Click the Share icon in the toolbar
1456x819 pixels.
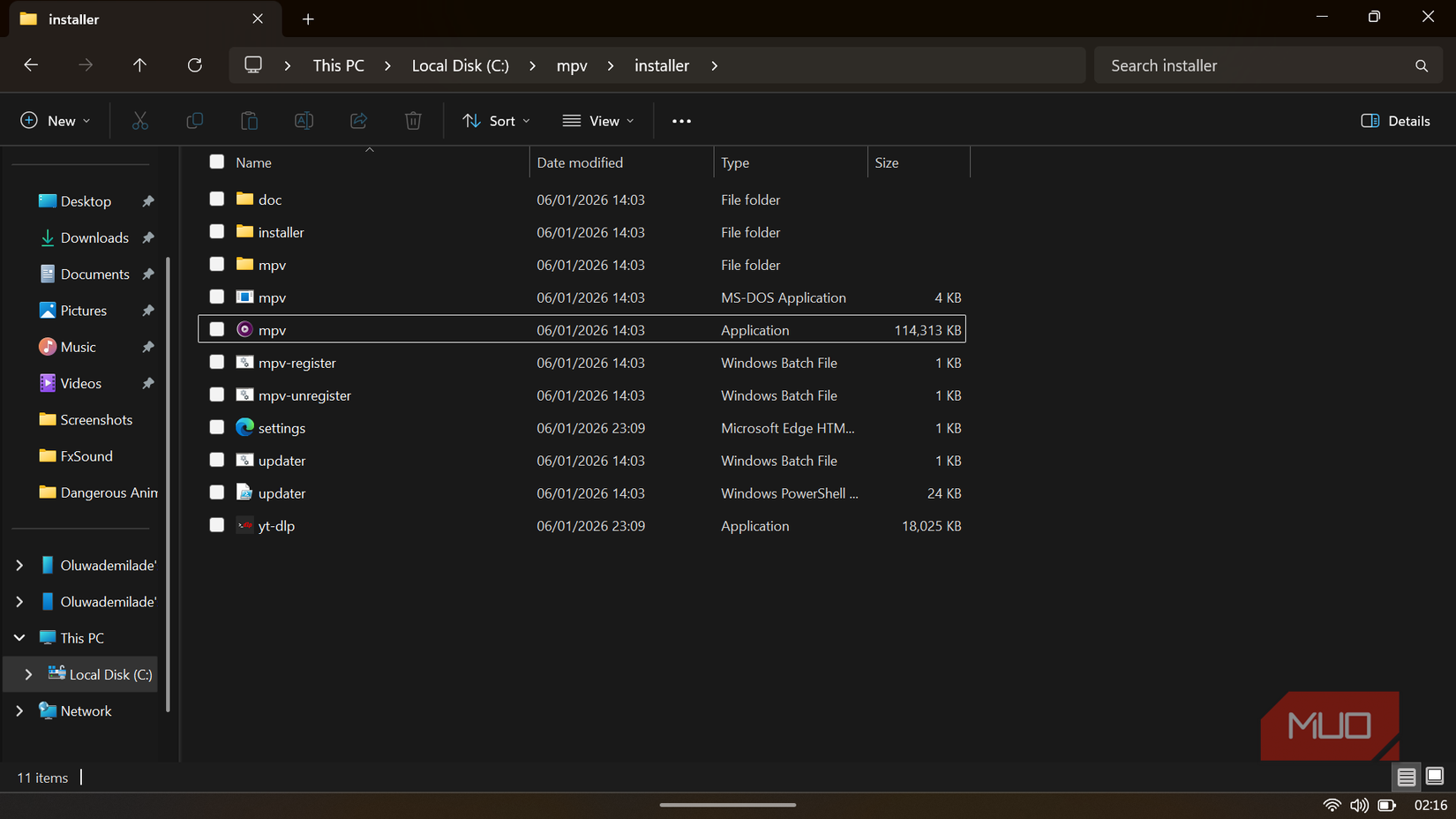[358, 120]
